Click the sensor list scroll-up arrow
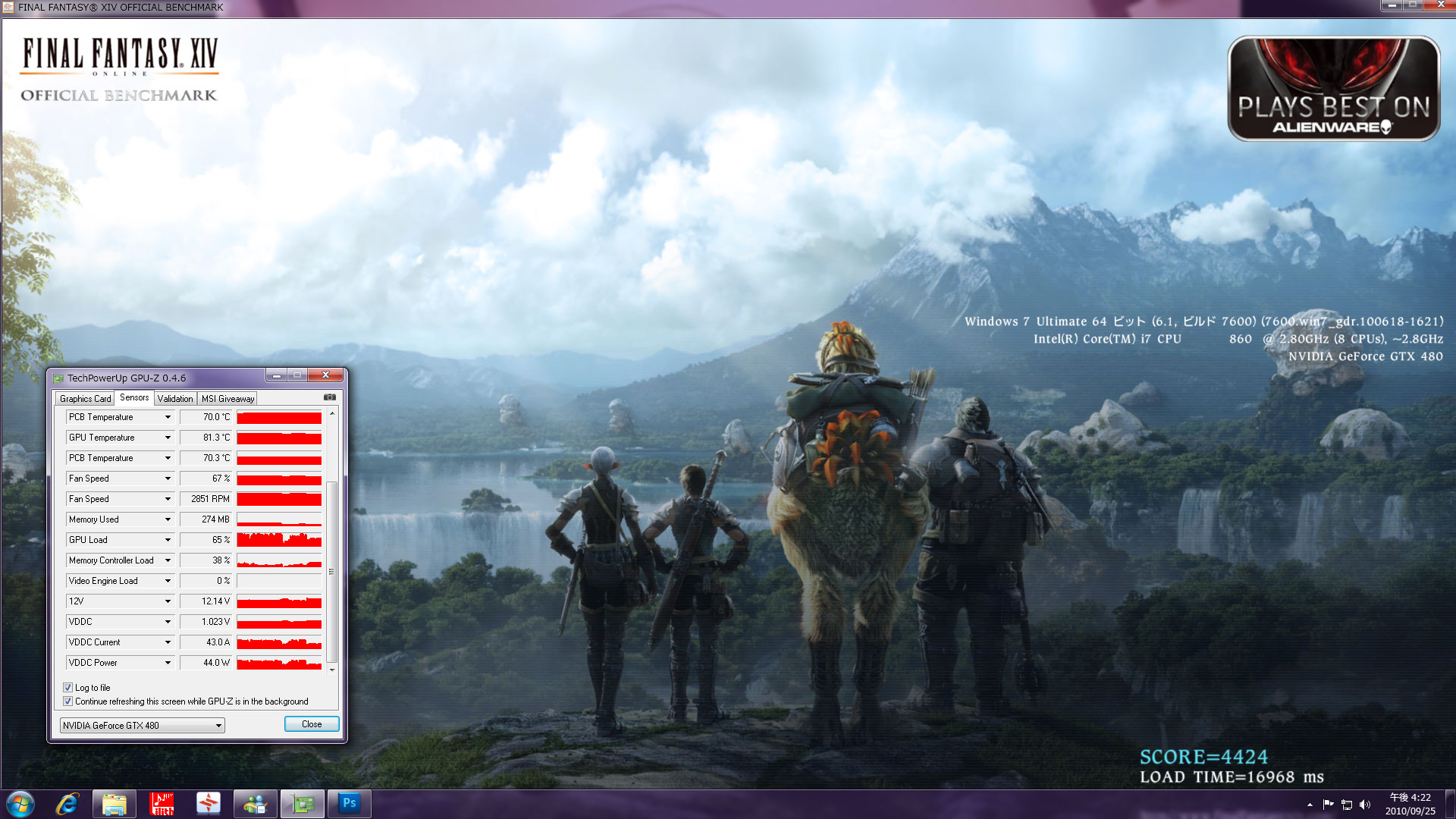This screenshot has height=819, width=1456. click(331, 414)
